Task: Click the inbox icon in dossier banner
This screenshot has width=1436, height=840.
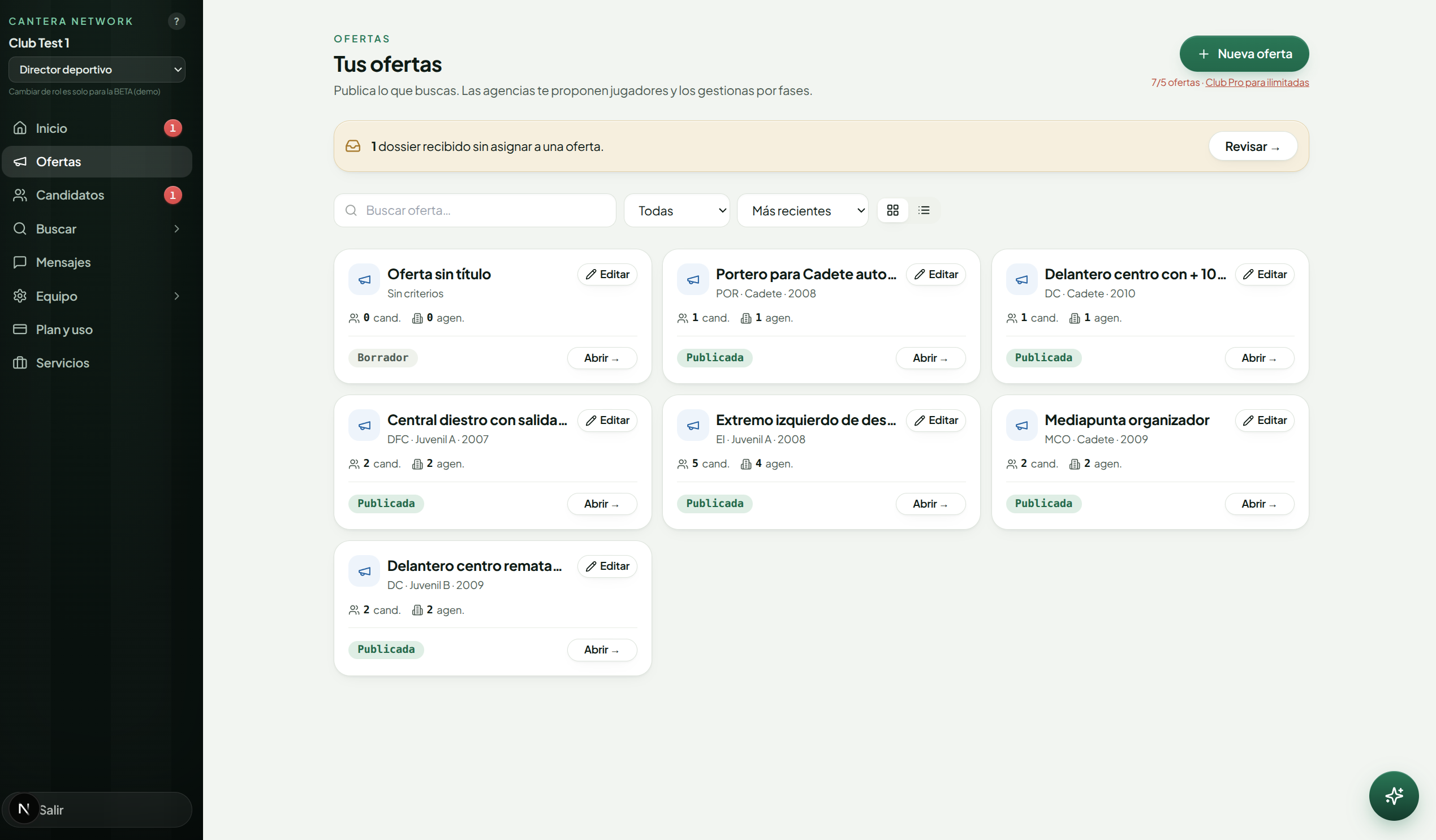Action: [x=353, y=146]
